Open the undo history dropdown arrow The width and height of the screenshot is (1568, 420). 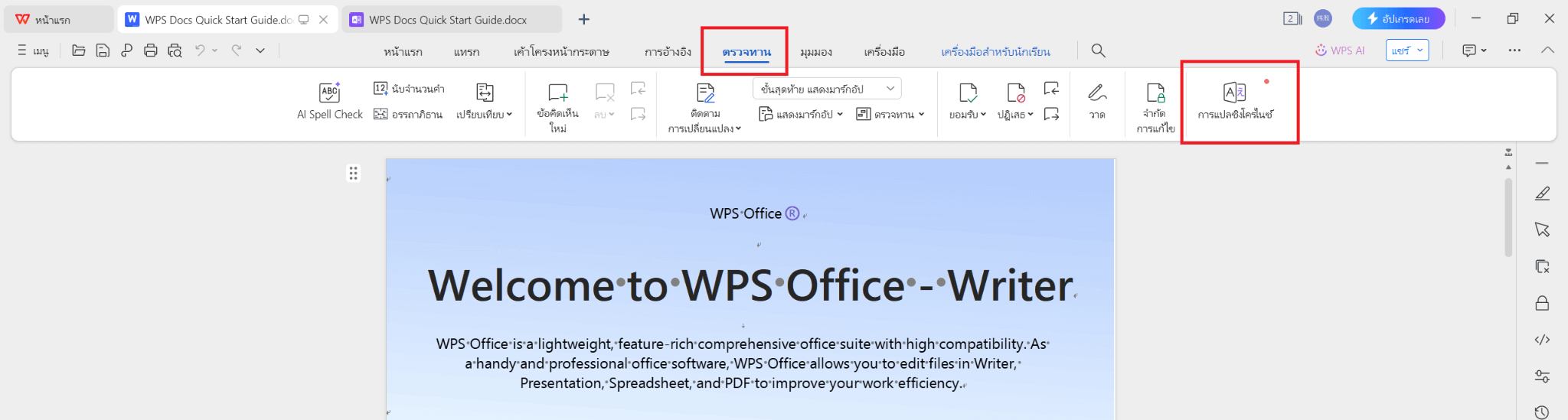(x=215, y=50)
